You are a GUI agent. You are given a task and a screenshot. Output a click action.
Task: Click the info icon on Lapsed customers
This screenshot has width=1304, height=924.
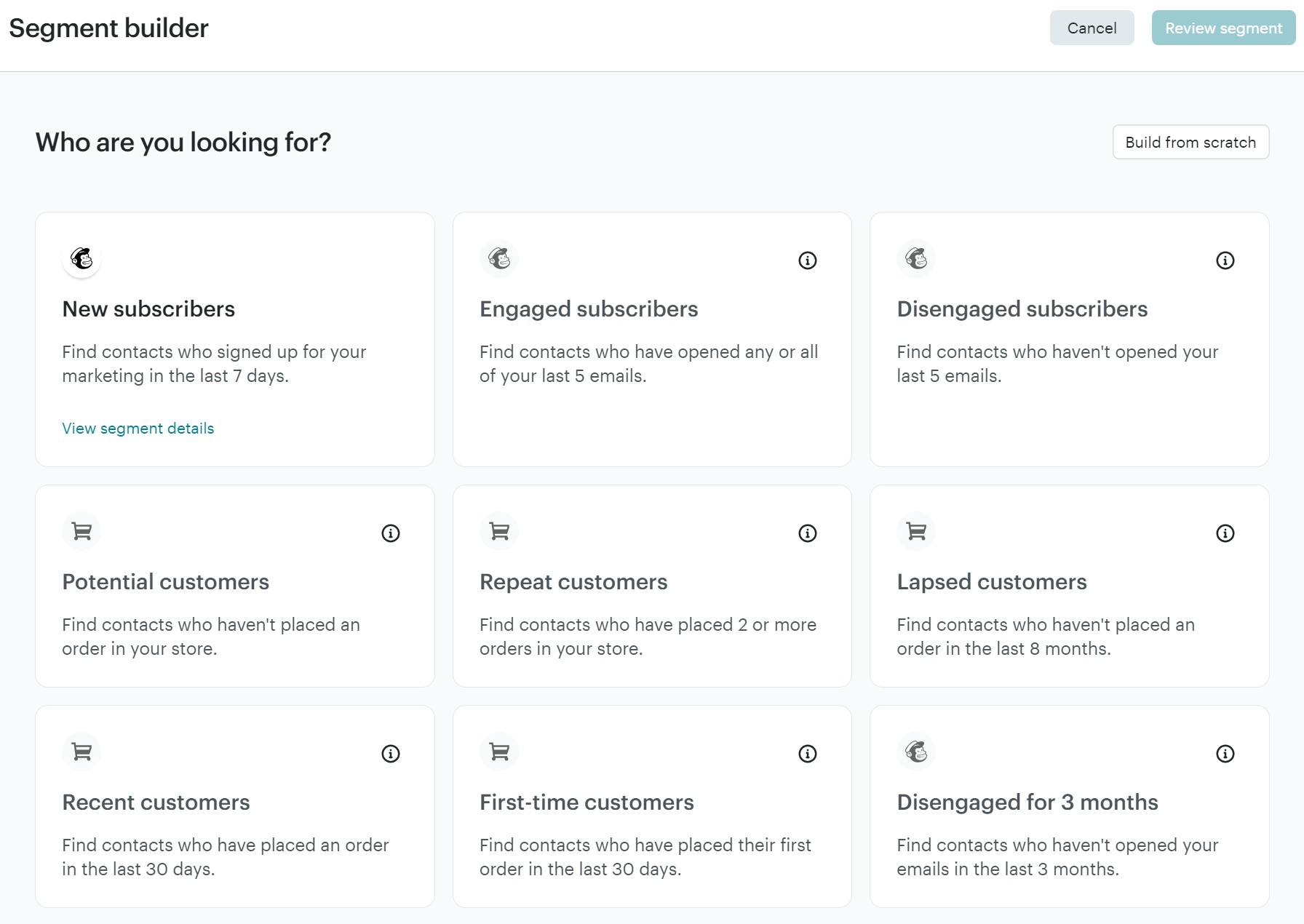point(1225,533)
